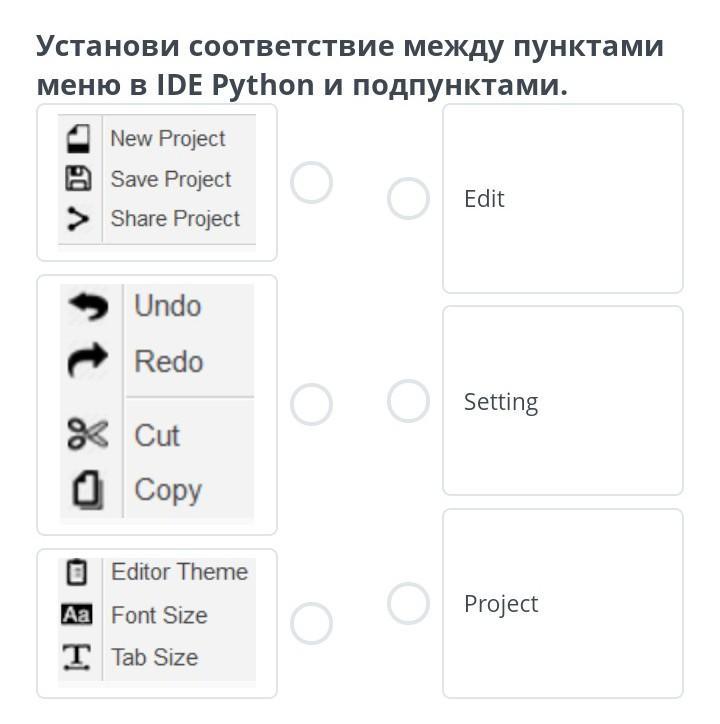Click the Share Project icon

click(78, 219)
